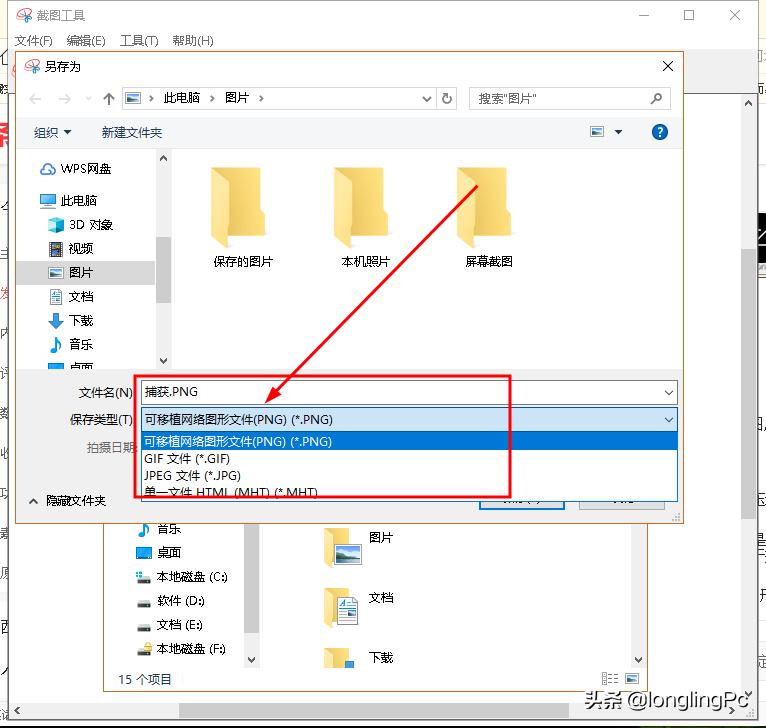The image size is (766, 728).
Task: Collapse the 保存类型 combo box
Action: [x=668, y=420]
